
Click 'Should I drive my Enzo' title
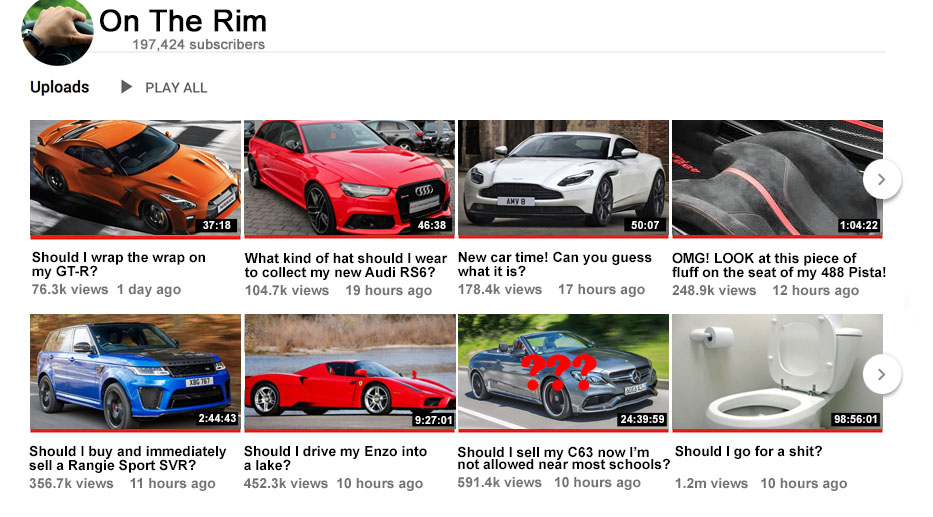[335, 458]
